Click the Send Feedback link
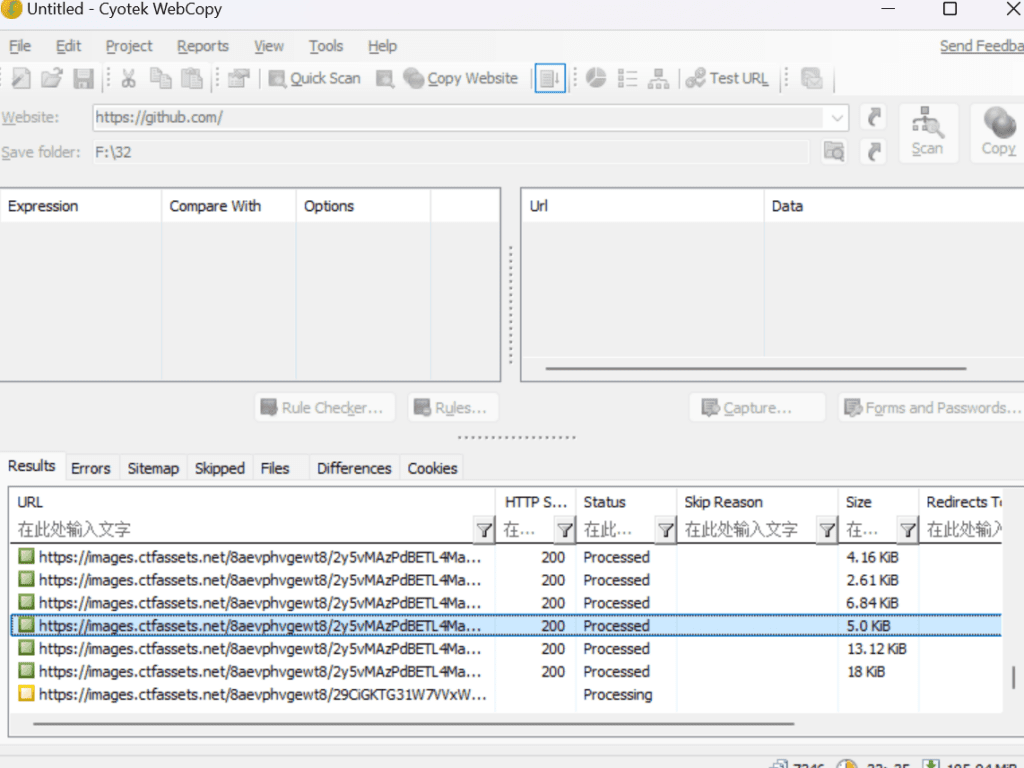Viewport: 1024px width, 768px height. tap(982, 46)
